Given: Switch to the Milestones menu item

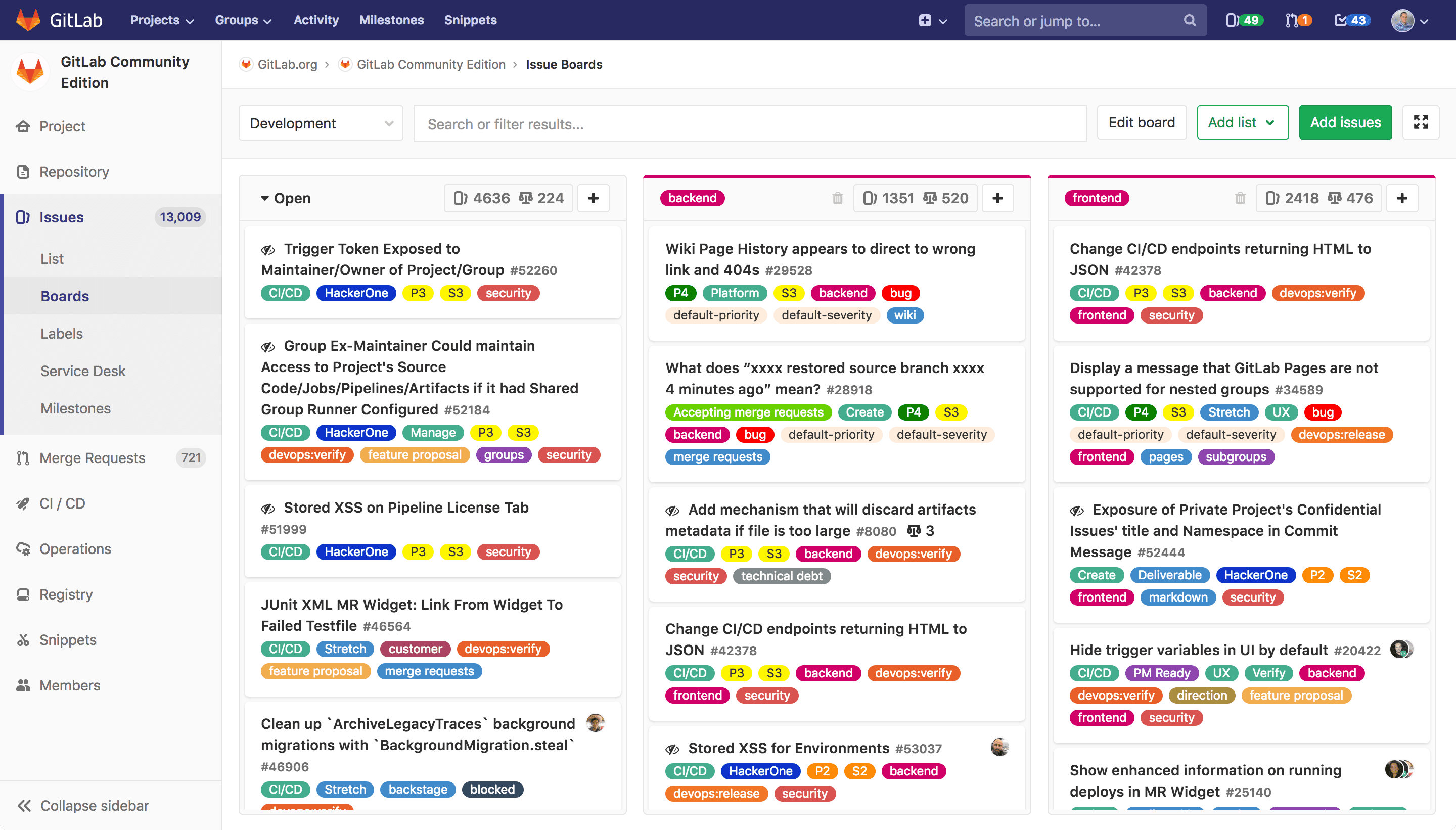Looking at the screenshot, I should (392, 20).
